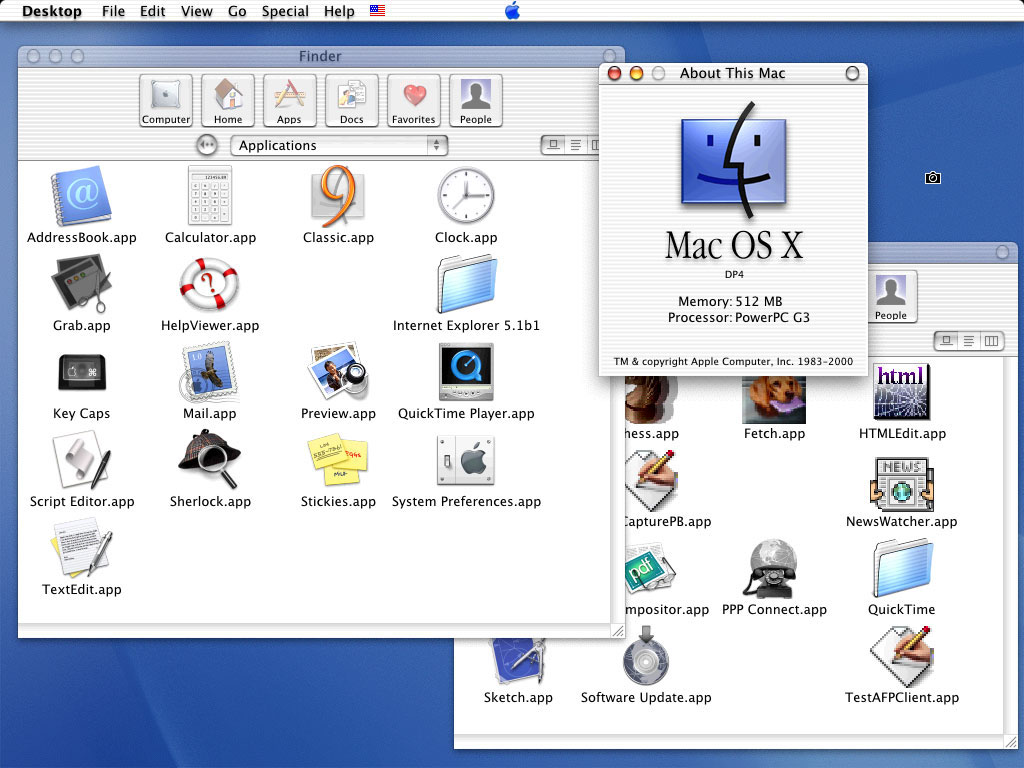Viewport: 1024px width, 768px height.
Task: Click the US flag keyboard menu
Action: tap(377, 10)
